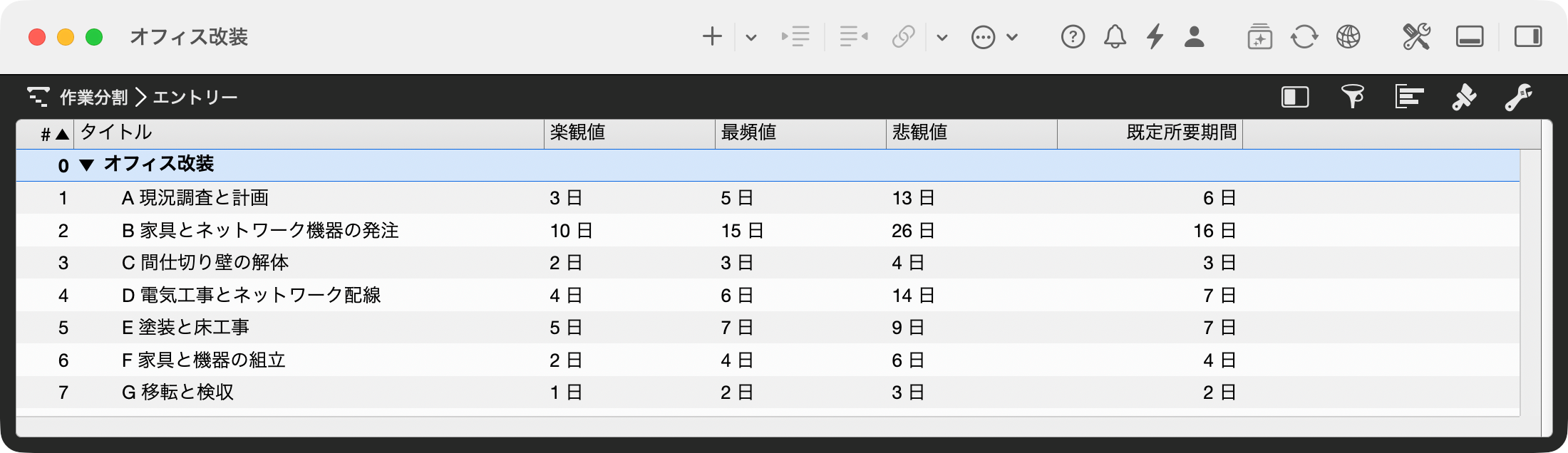1568x453 pixels.
Task: Click the タイトル column header
Action: 309,134
